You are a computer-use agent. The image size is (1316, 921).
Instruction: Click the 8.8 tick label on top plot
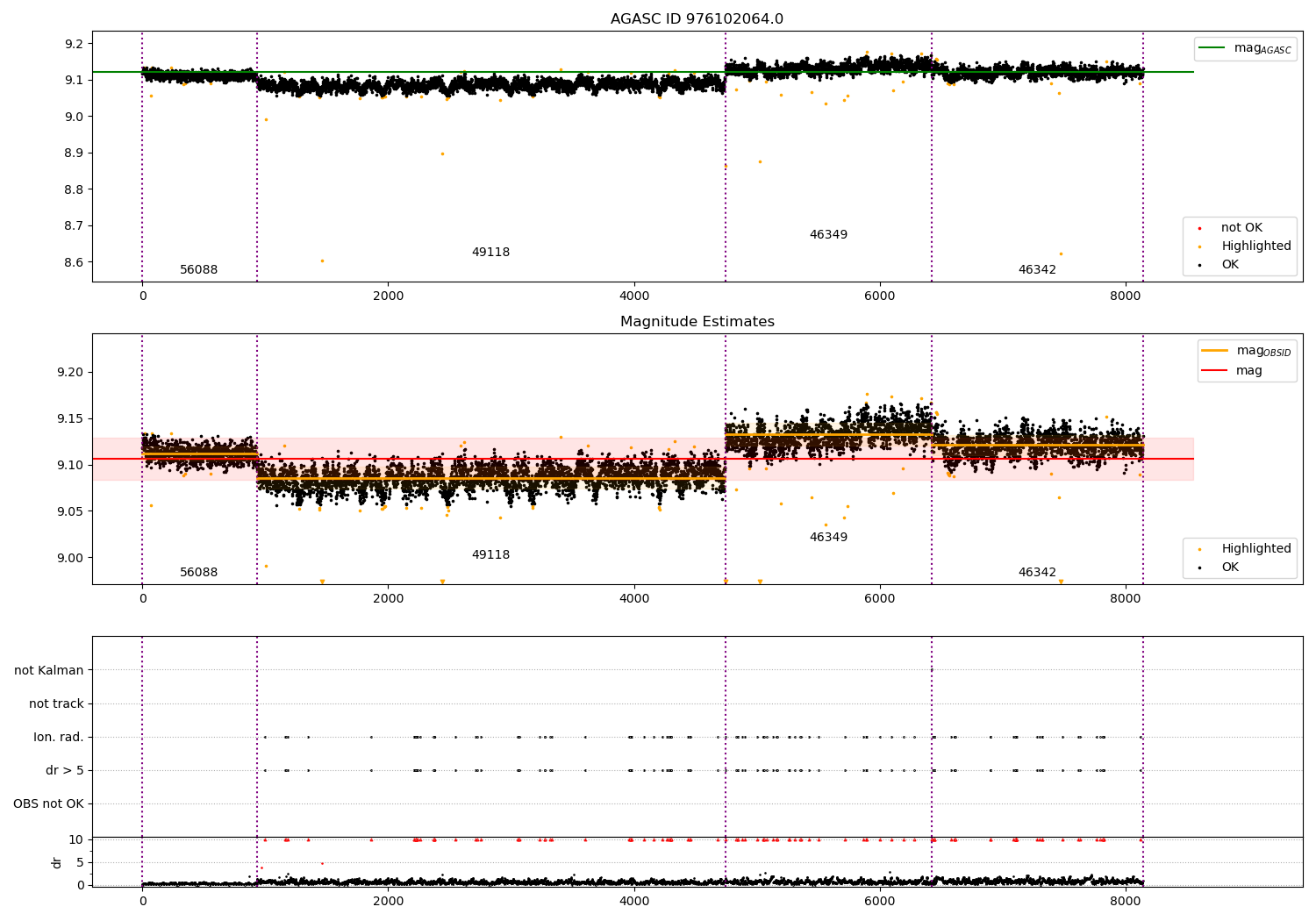coord(75,189)
